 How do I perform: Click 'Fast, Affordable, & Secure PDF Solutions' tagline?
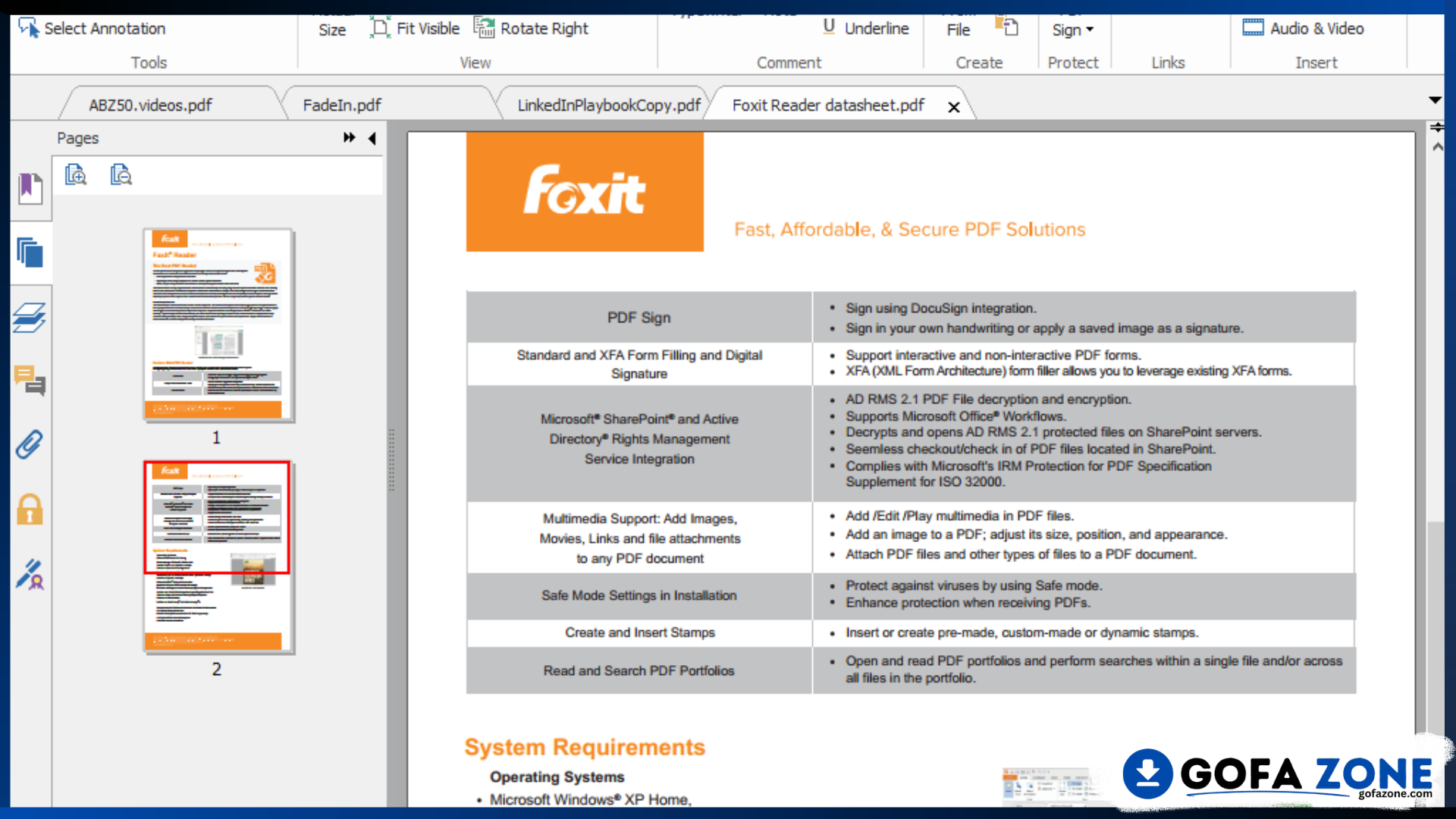click(x=910, y=229)
